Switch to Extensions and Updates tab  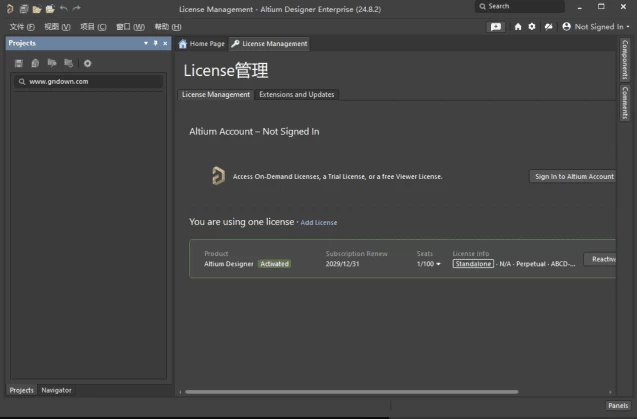[x=296, y=94]
